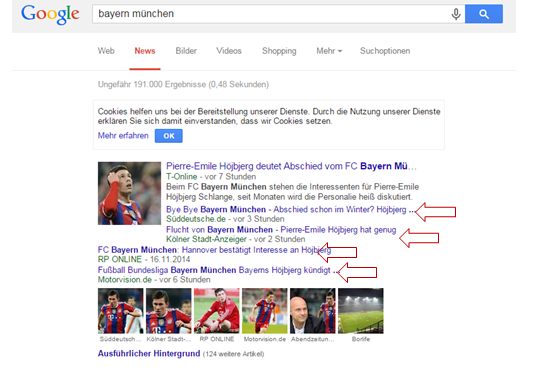
Task: Open the Hannover bestätigt Interesse article
Action: [214, 250]
